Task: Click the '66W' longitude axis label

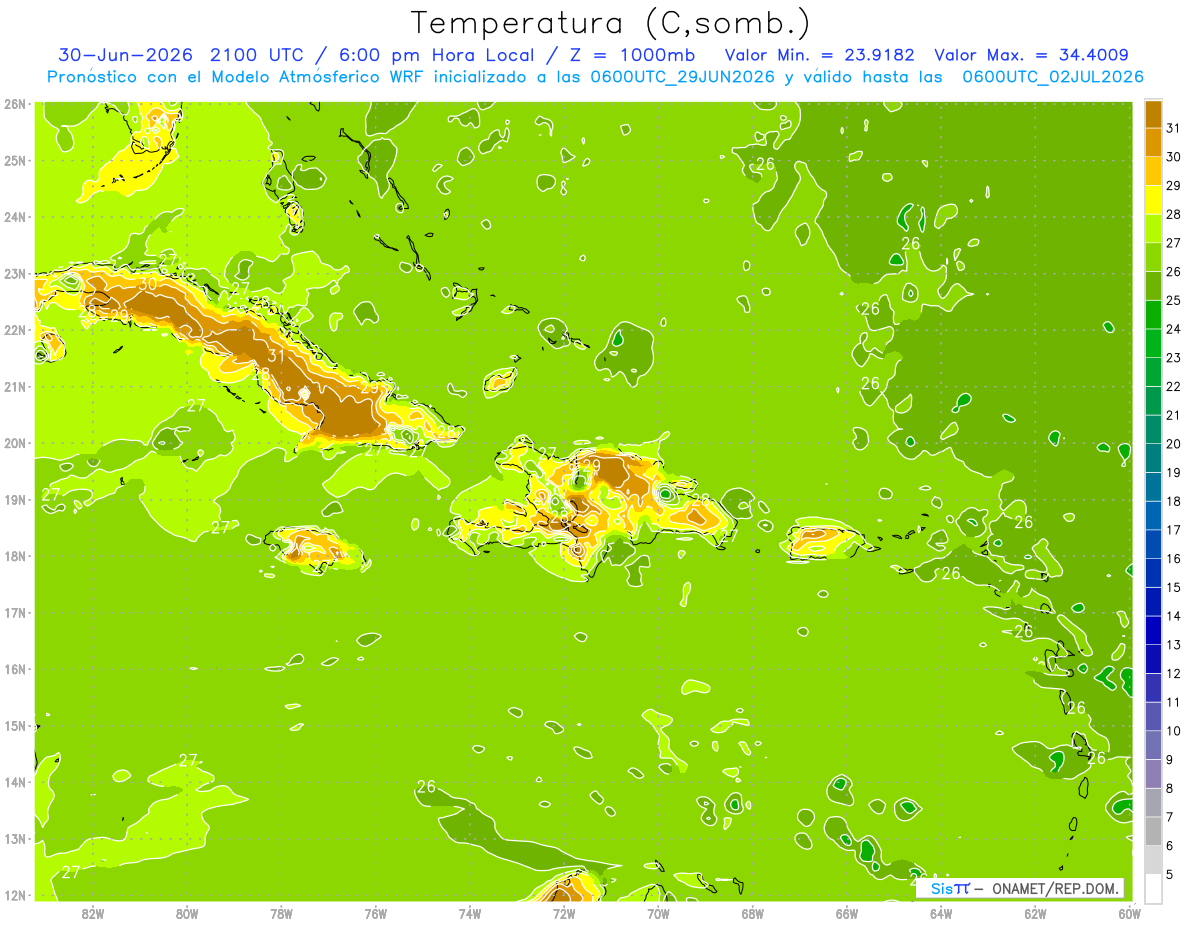Action: coord(846,913)
